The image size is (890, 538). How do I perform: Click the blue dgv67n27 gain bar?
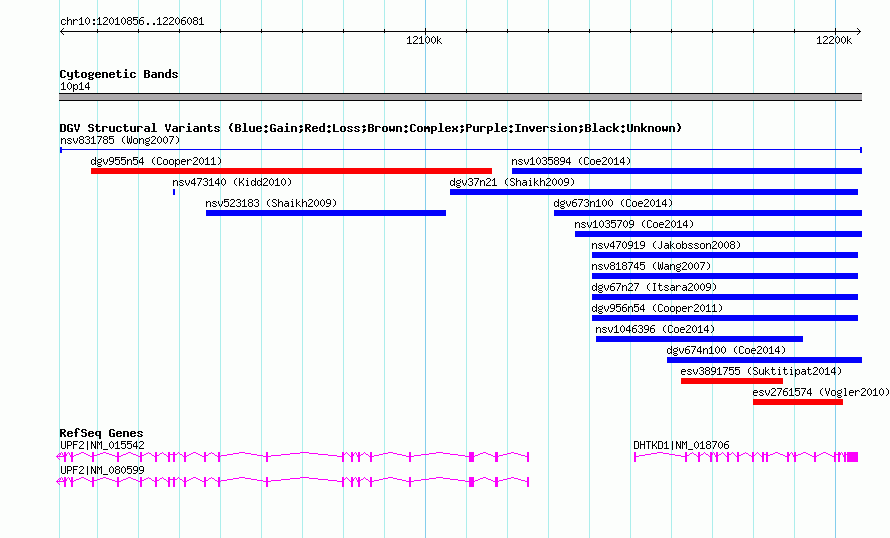725,297
